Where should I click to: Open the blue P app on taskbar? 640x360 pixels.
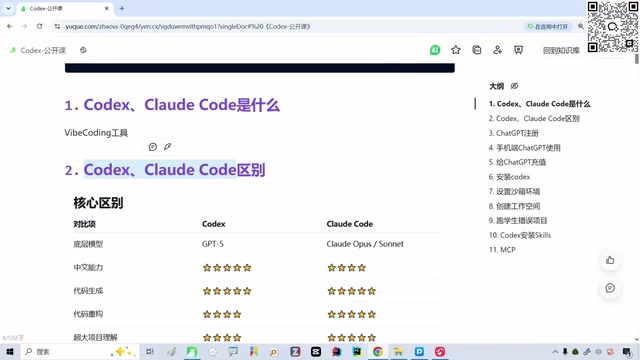coord(419,351)
